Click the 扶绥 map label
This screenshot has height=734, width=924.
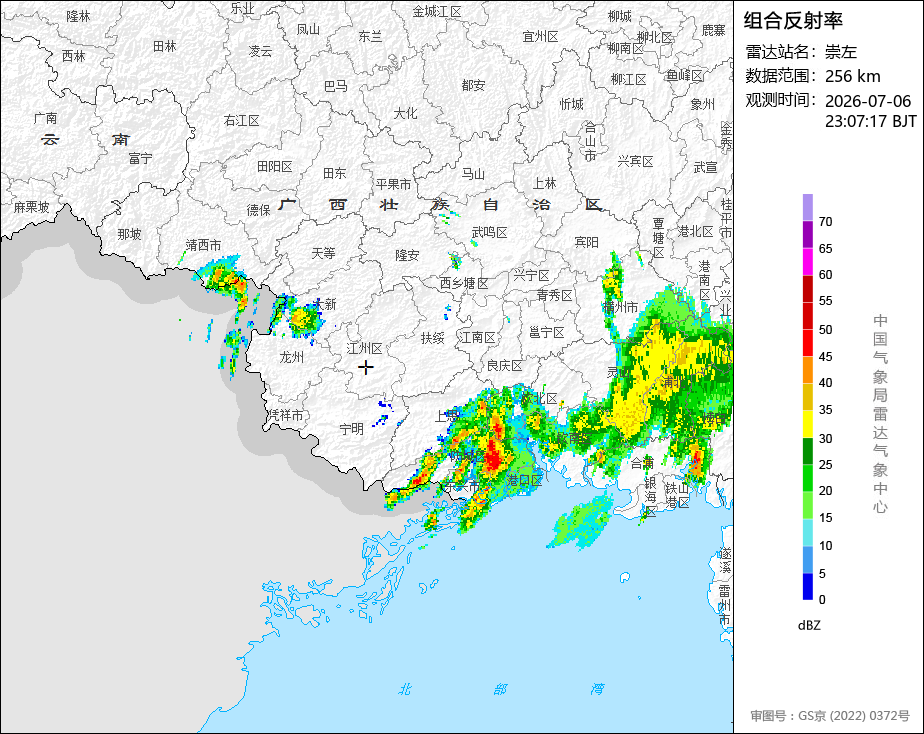coord(432,338)
